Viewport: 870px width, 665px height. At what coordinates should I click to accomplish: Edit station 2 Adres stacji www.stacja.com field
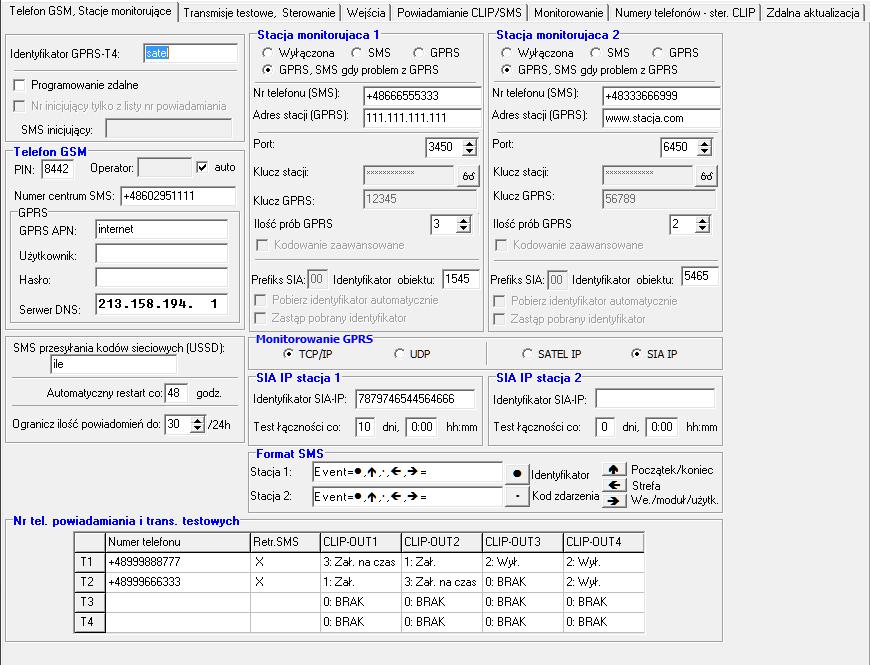point(661,118)
